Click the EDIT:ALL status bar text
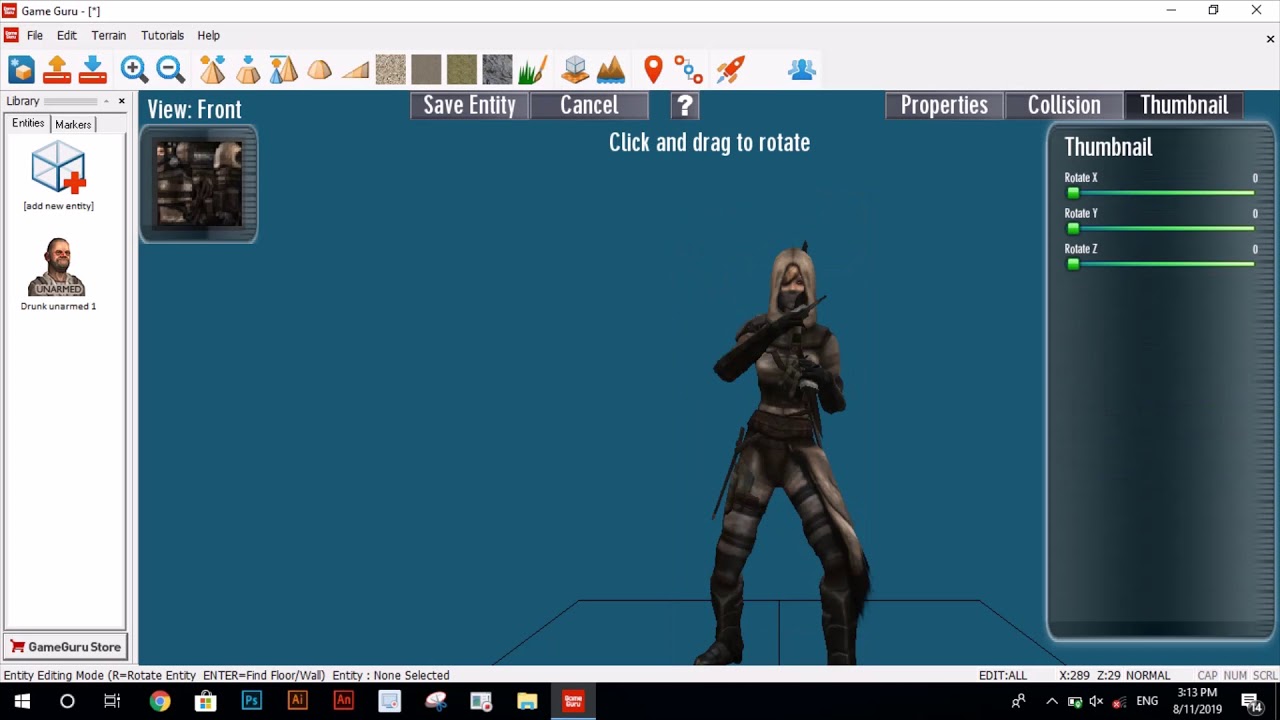The width and height of the screenshot is (1280, 720). (1003, 675)
